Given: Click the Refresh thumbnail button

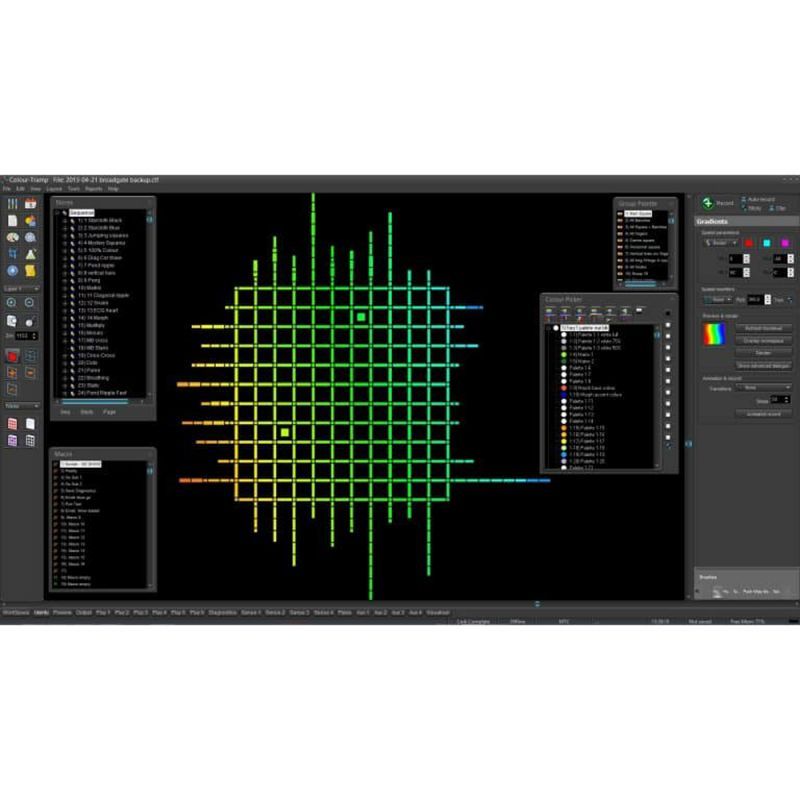Looking at the screenshot, I should [x=764, y=328].
